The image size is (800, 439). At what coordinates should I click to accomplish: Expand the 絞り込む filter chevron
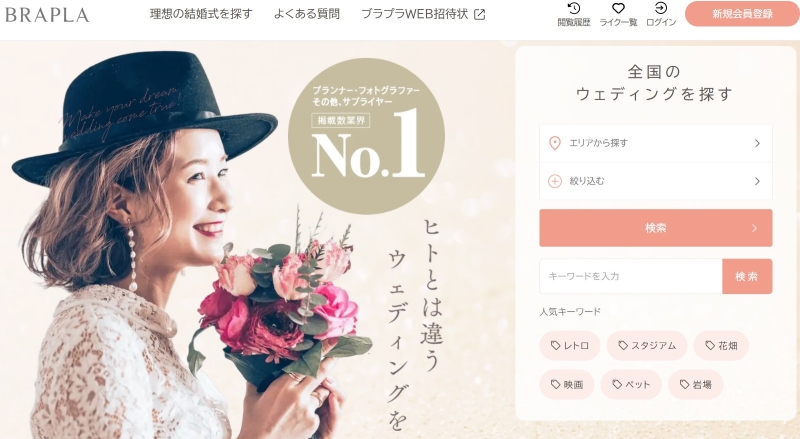point(758,181)
